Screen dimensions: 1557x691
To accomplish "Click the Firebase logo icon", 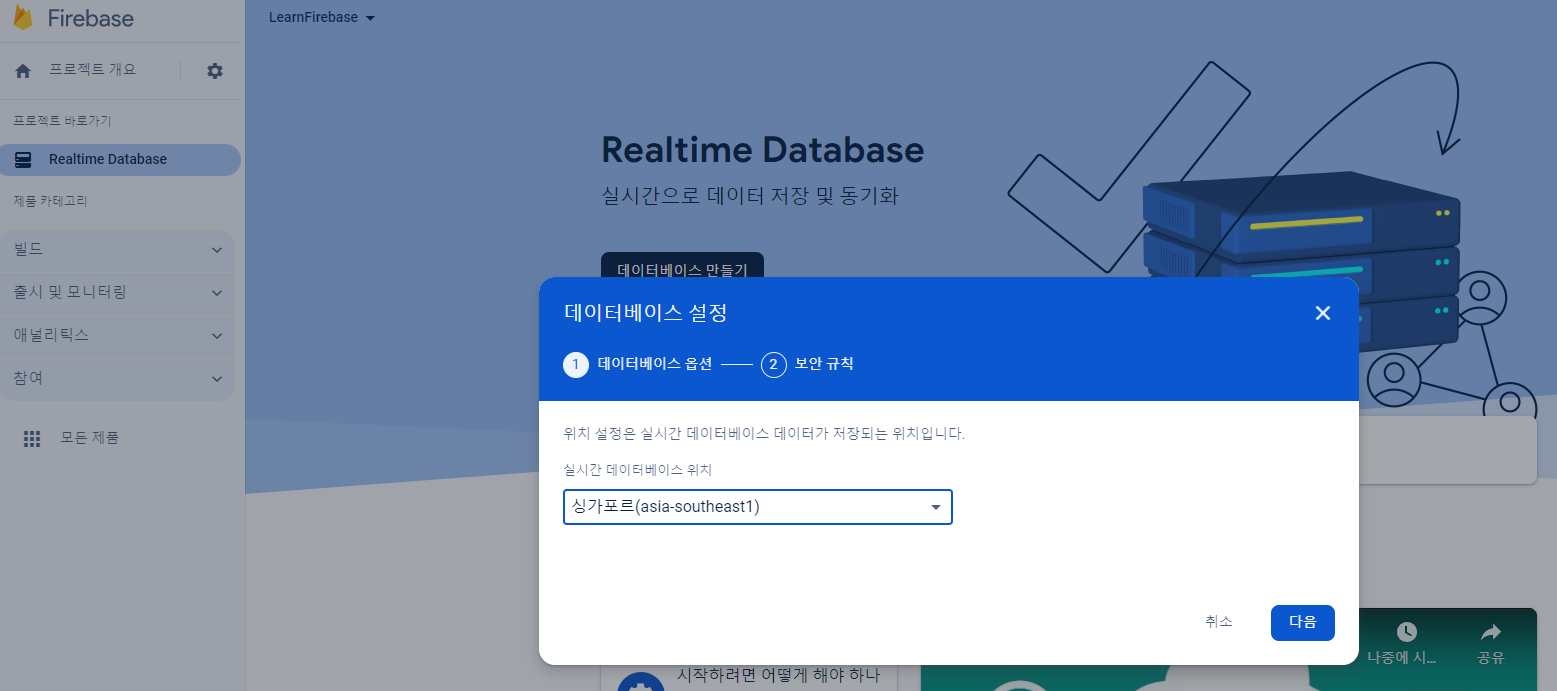I will tap(23, 18).
